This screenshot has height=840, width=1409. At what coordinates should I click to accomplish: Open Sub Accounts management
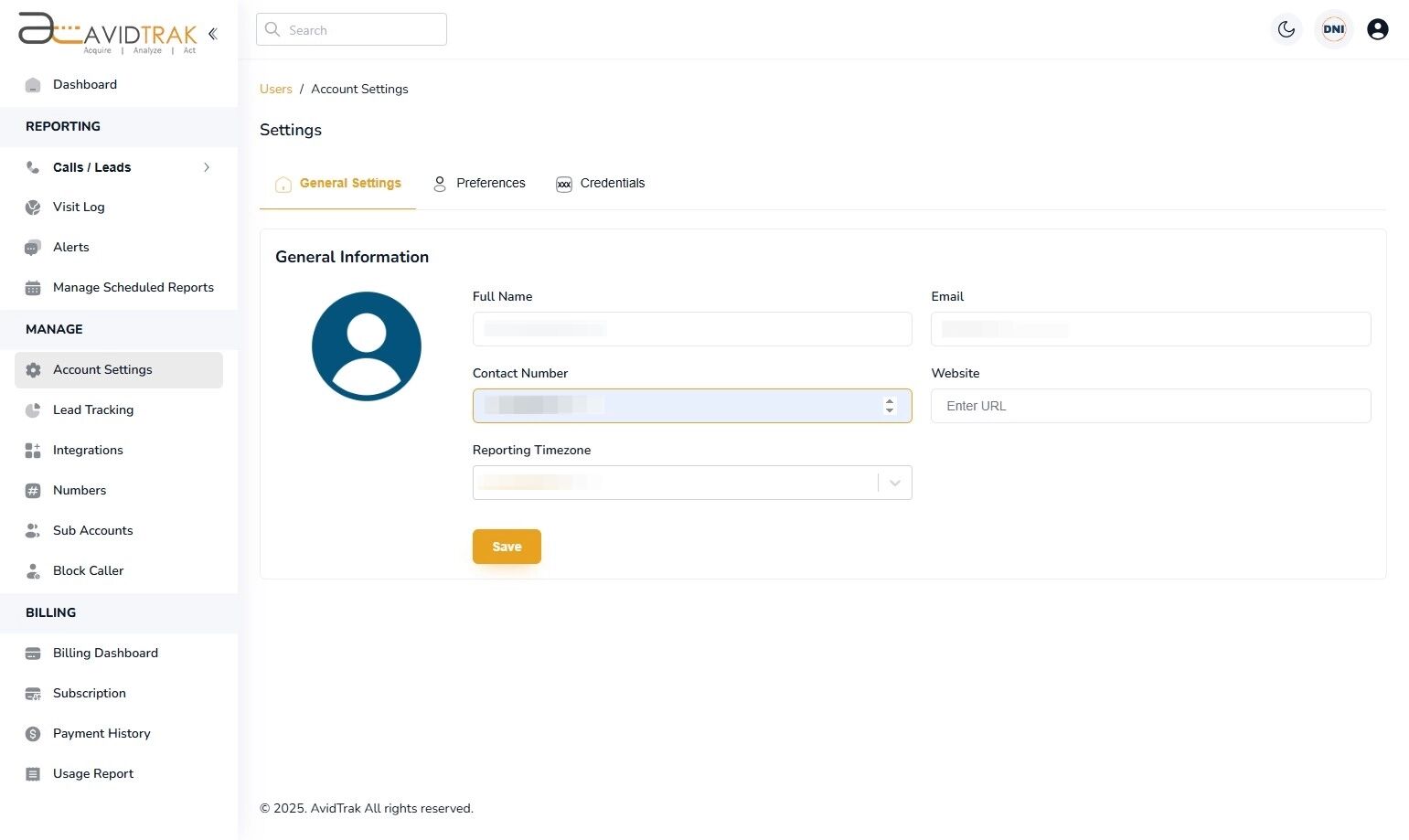pyautogui.click(x=92, y=530)
